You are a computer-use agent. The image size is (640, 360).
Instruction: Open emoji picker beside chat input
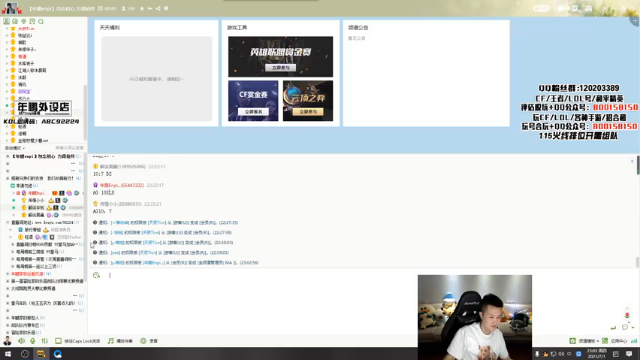96,275
